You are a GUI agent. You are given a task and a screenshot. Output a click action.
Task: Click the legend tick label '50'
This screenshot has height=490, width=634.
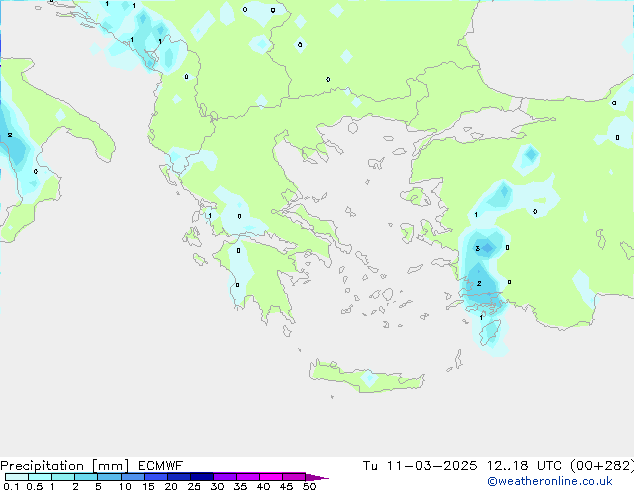pos(309,486)
